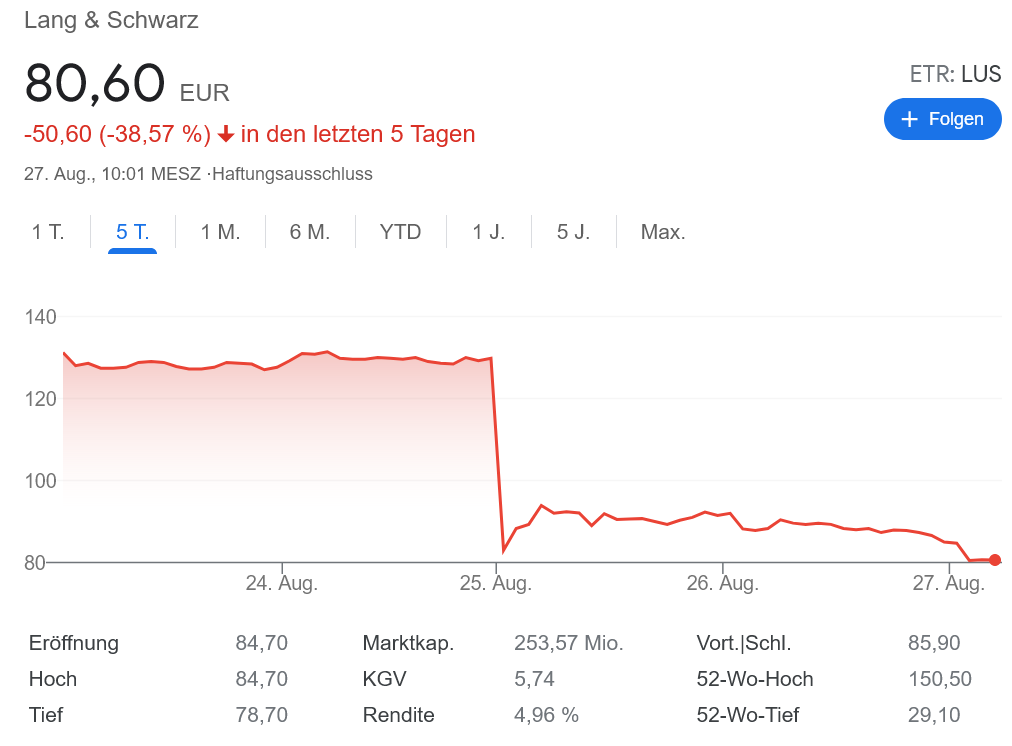Choose the 5 J. chart range

click(574, 232)
